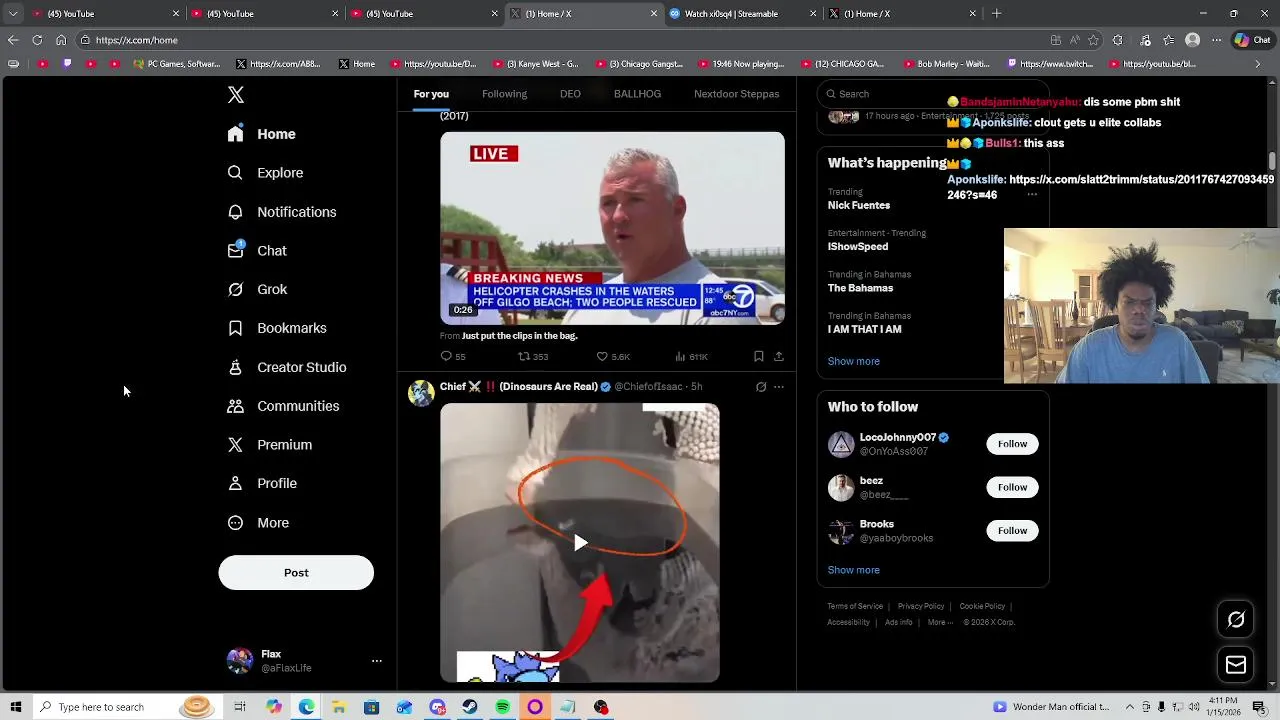Follow Brooks

tap(1012, 531)
